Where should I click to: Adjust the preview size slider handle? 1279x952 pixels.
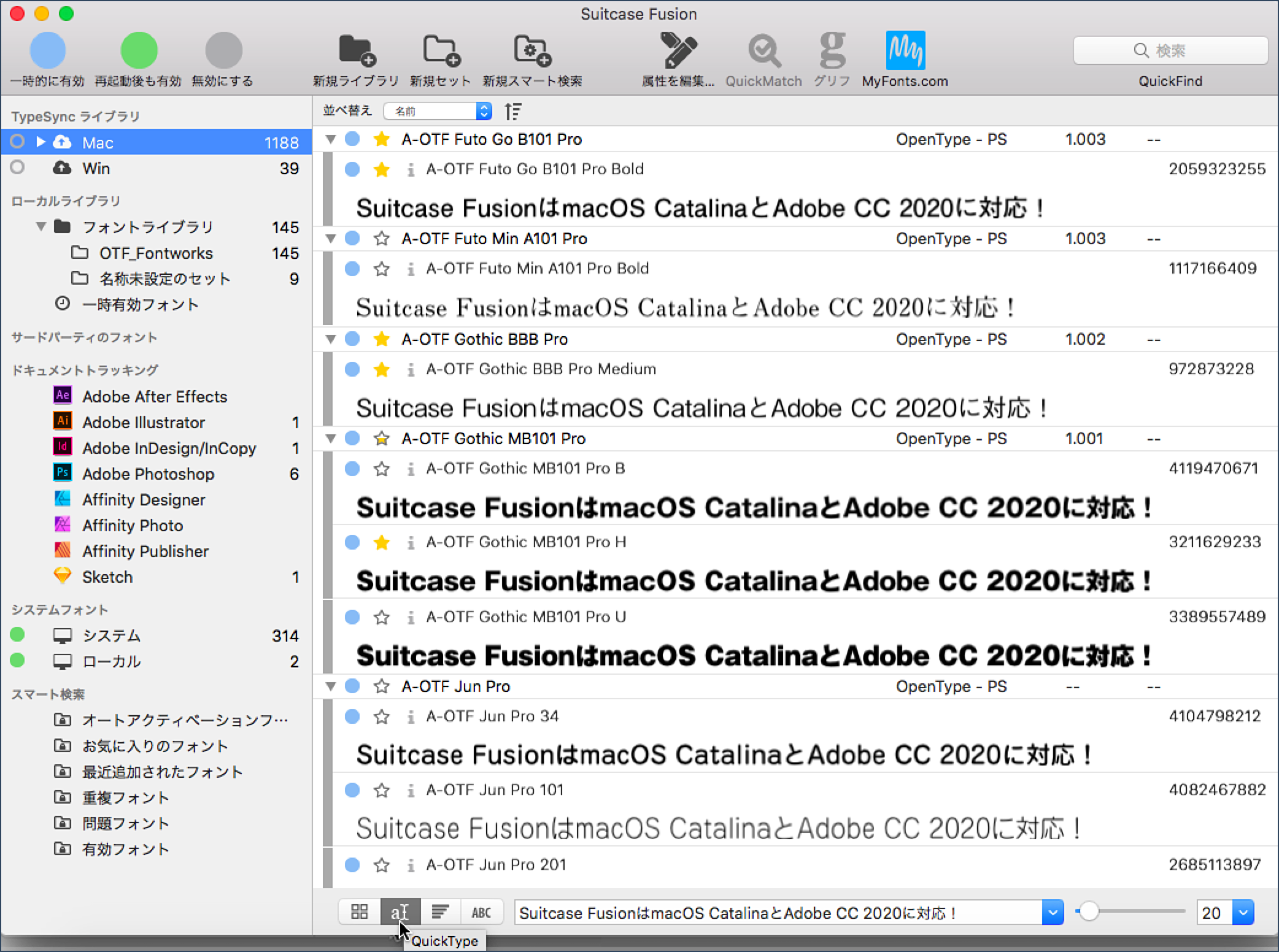[1089, 912]
